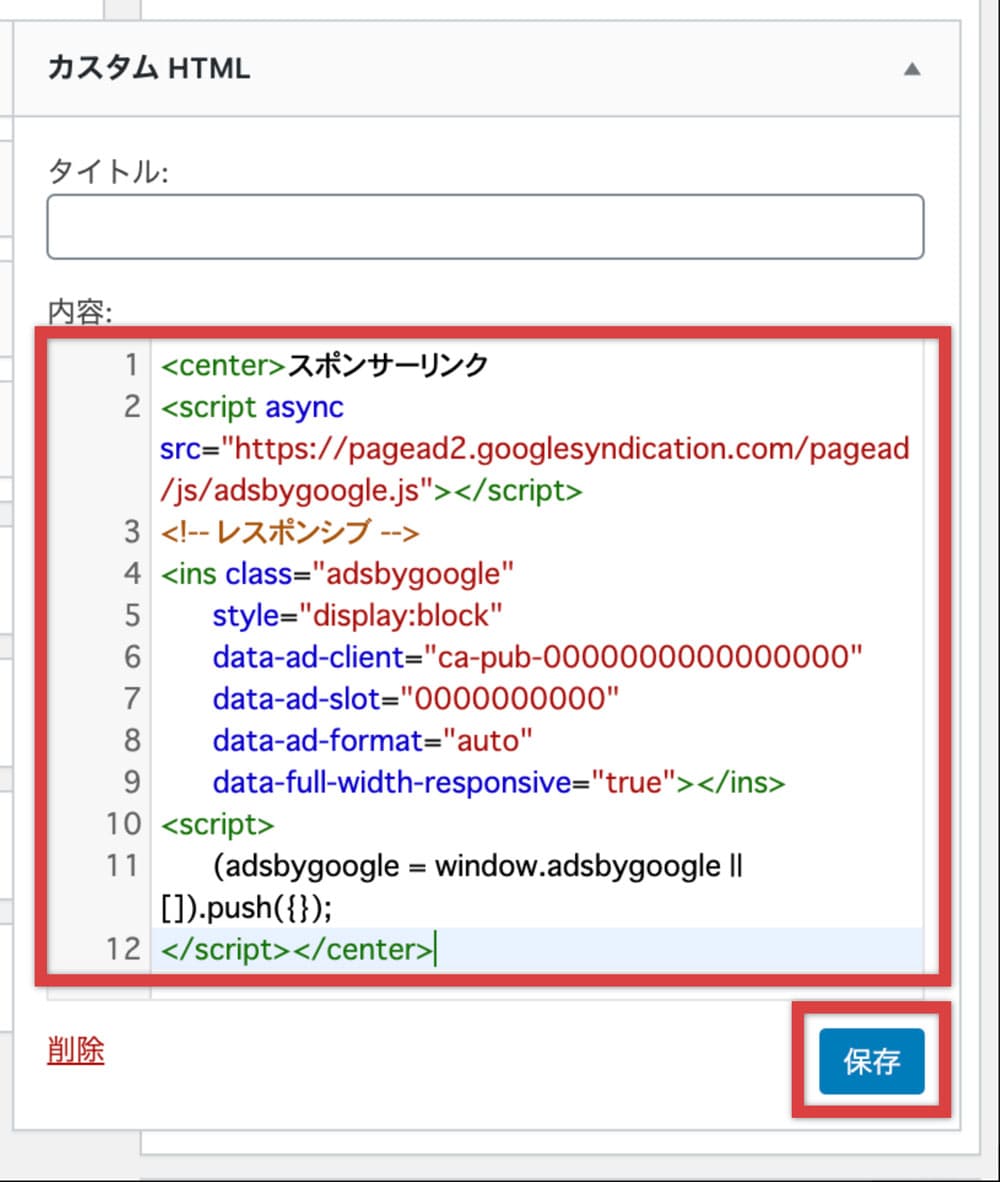Click the '[]).push({});' code line
The height and width of the screenshot is (1182, 1000).
coord(246,908)
